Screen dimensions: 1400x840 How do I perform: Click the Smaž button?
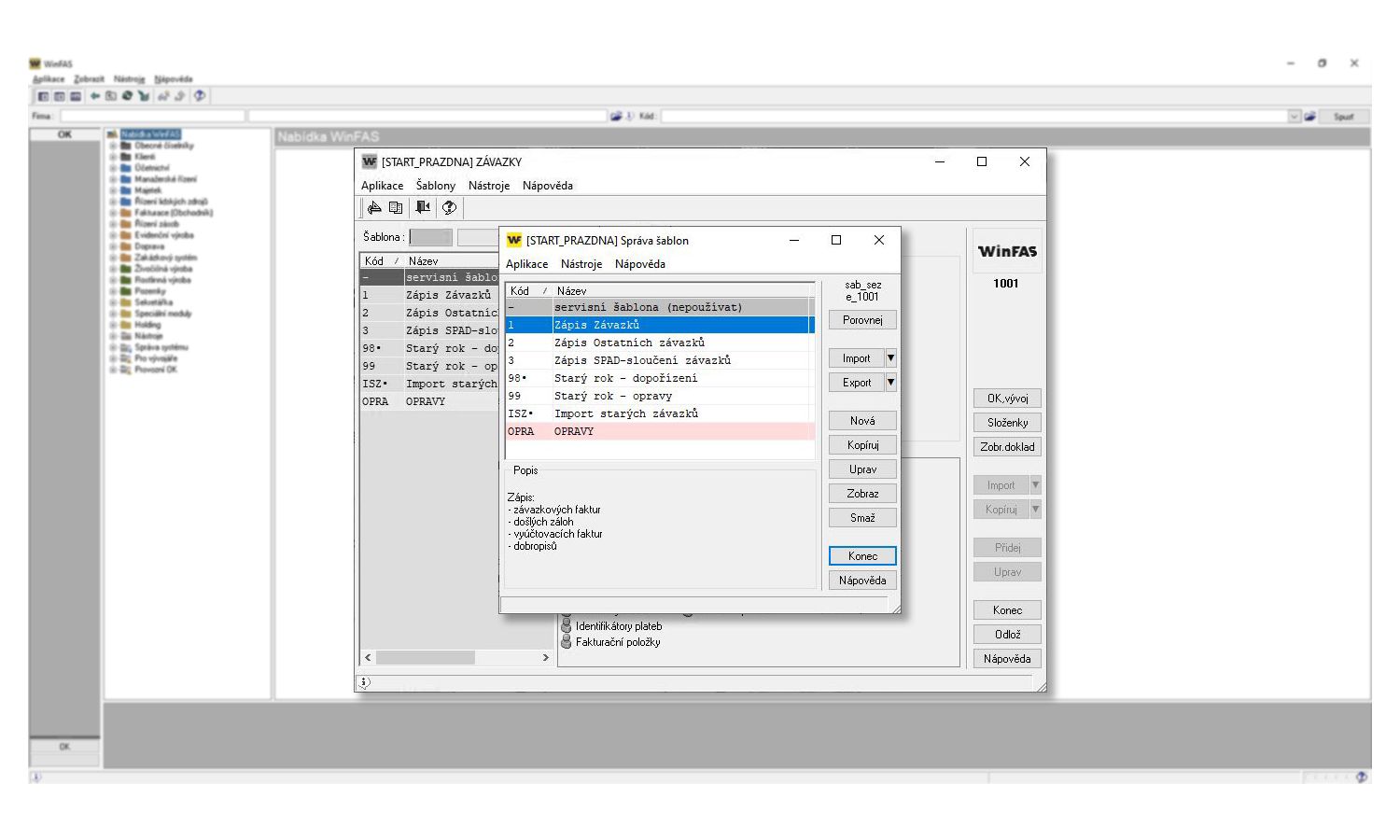(862, 518)
